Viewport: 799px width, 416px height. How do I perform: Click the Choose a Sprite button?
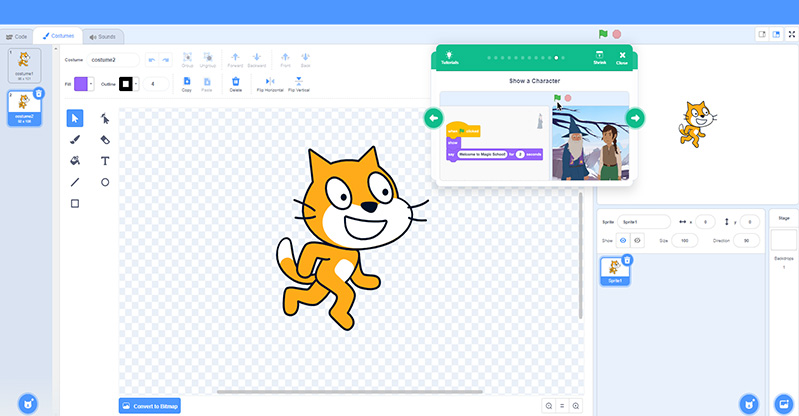pyautogui.click(x=749, y=404)
